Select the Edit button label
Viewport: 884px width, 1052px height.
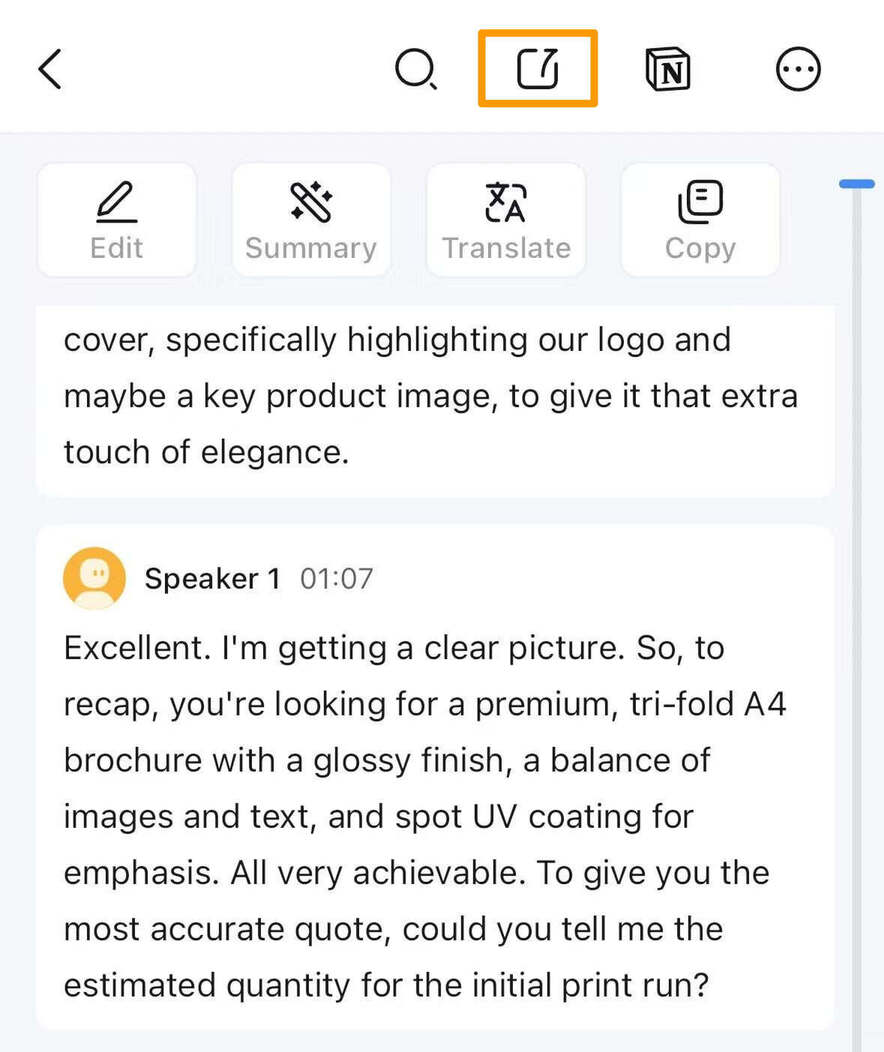tap(117, 248)
